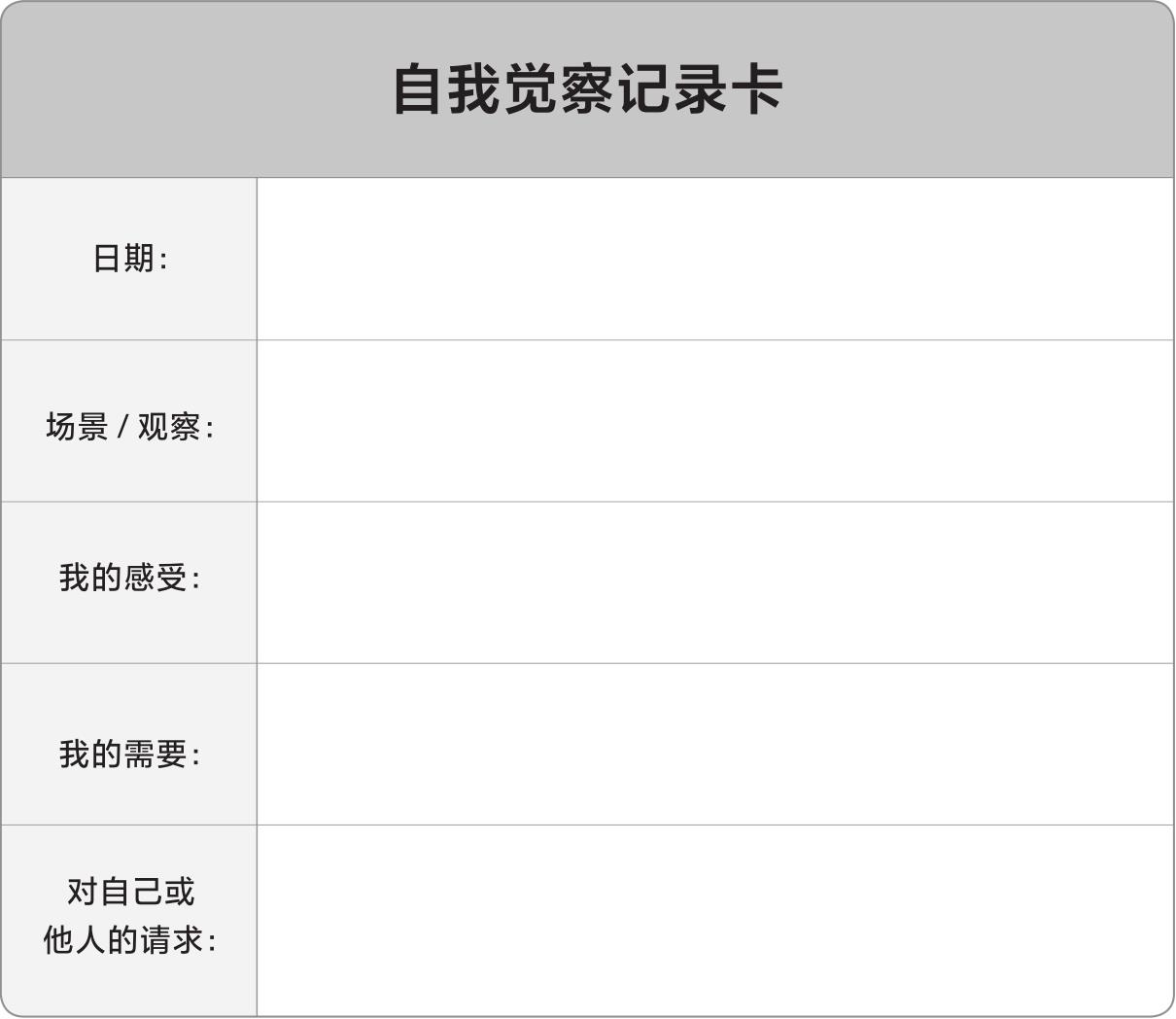Click the 对自己或 label line
This screenshot has width=1176, height=1019.
[x=130, y=892]
